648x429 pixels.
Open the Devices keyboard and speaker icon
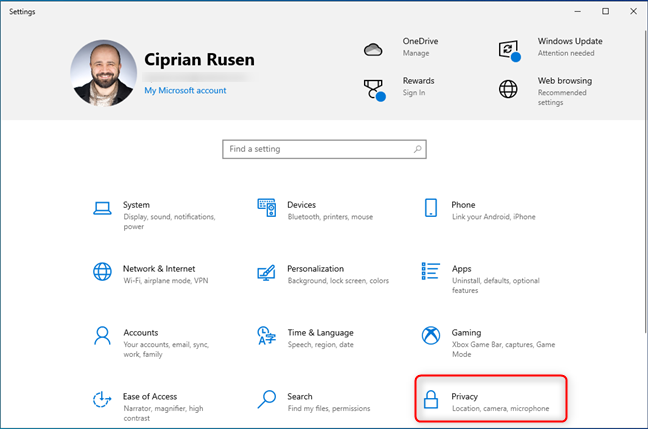(x=267, y=207)
